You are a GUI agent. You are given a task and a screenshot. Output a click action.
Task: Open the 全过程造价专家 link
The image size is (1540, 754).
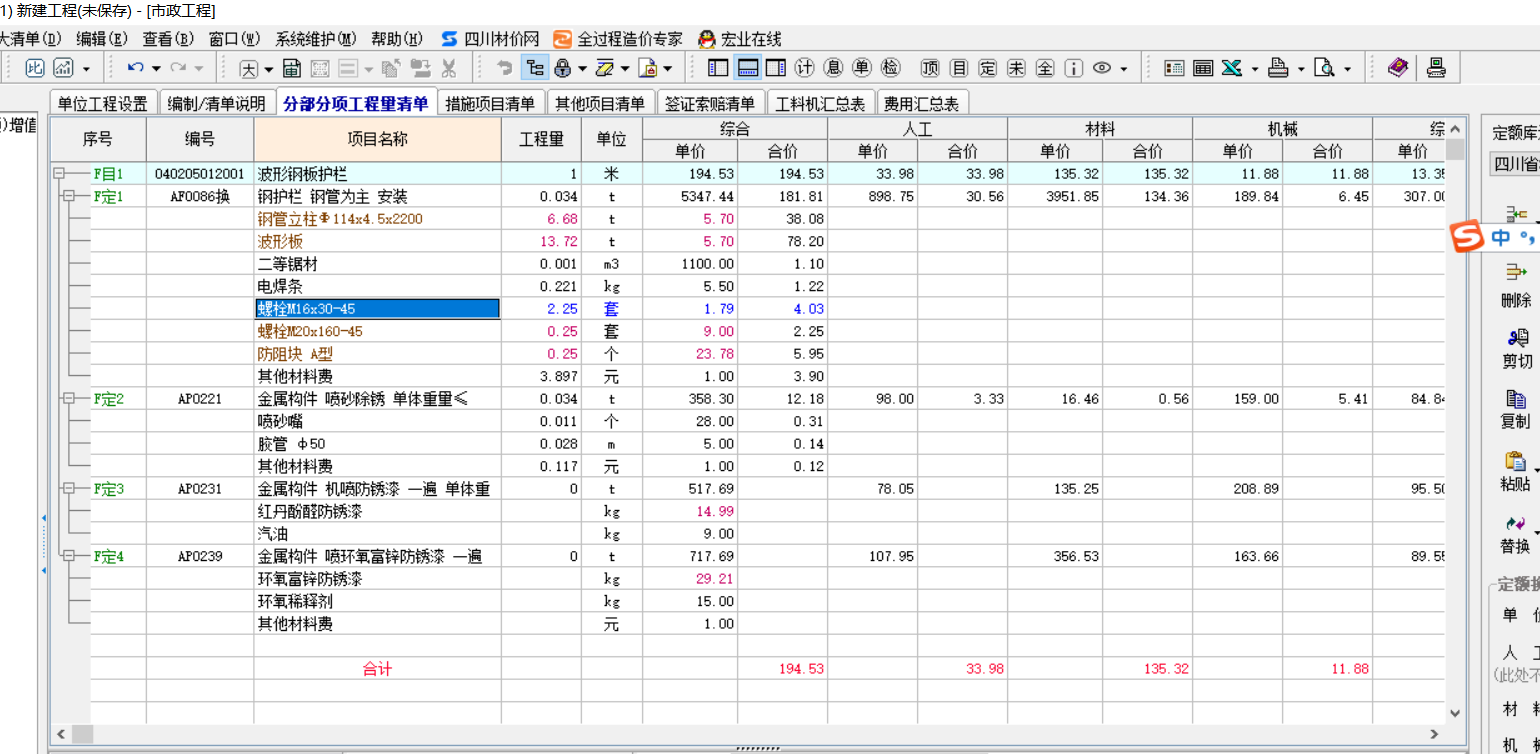(619, 39)
